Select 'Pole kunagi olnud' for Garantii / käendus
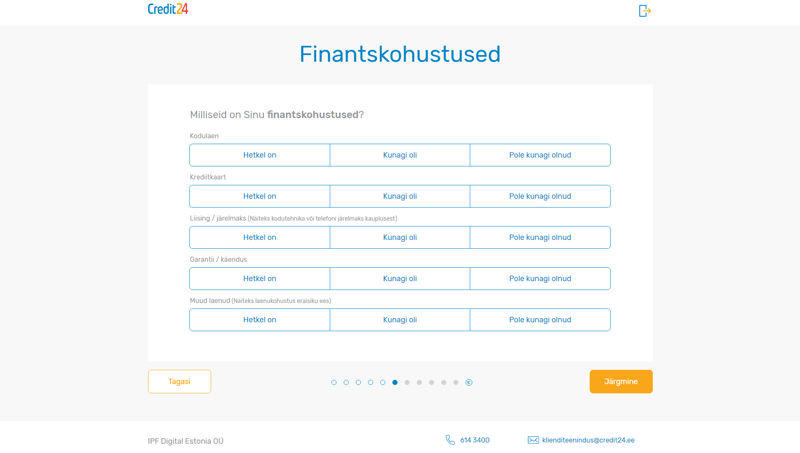This screenshot has height=453, width=800. pyautogui.click(x=540, y=279)
